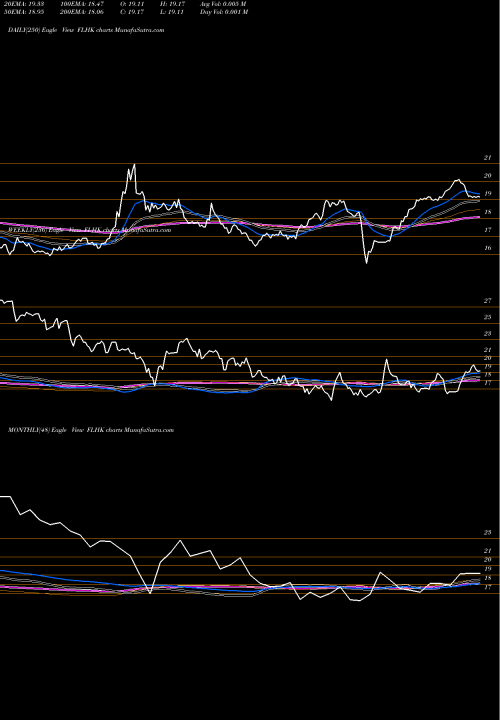
Task: Select the high price 'H:' reading
Action: pyautogui.click(x=173, y=4)
